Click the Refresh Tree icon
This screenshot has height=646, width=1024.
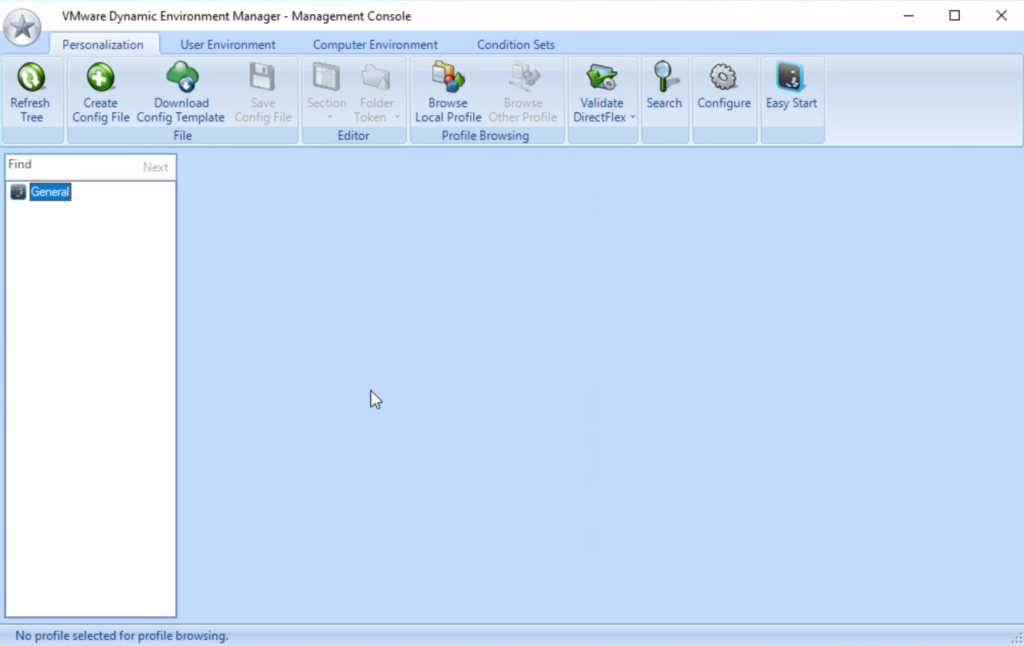click(31, 78)
